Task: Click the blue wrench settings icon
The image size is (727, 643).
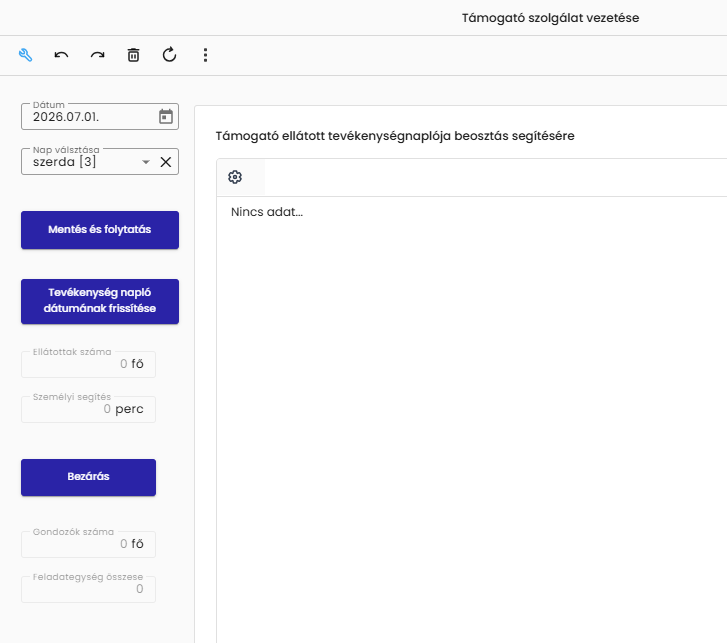Action: (x=26, y=55)
